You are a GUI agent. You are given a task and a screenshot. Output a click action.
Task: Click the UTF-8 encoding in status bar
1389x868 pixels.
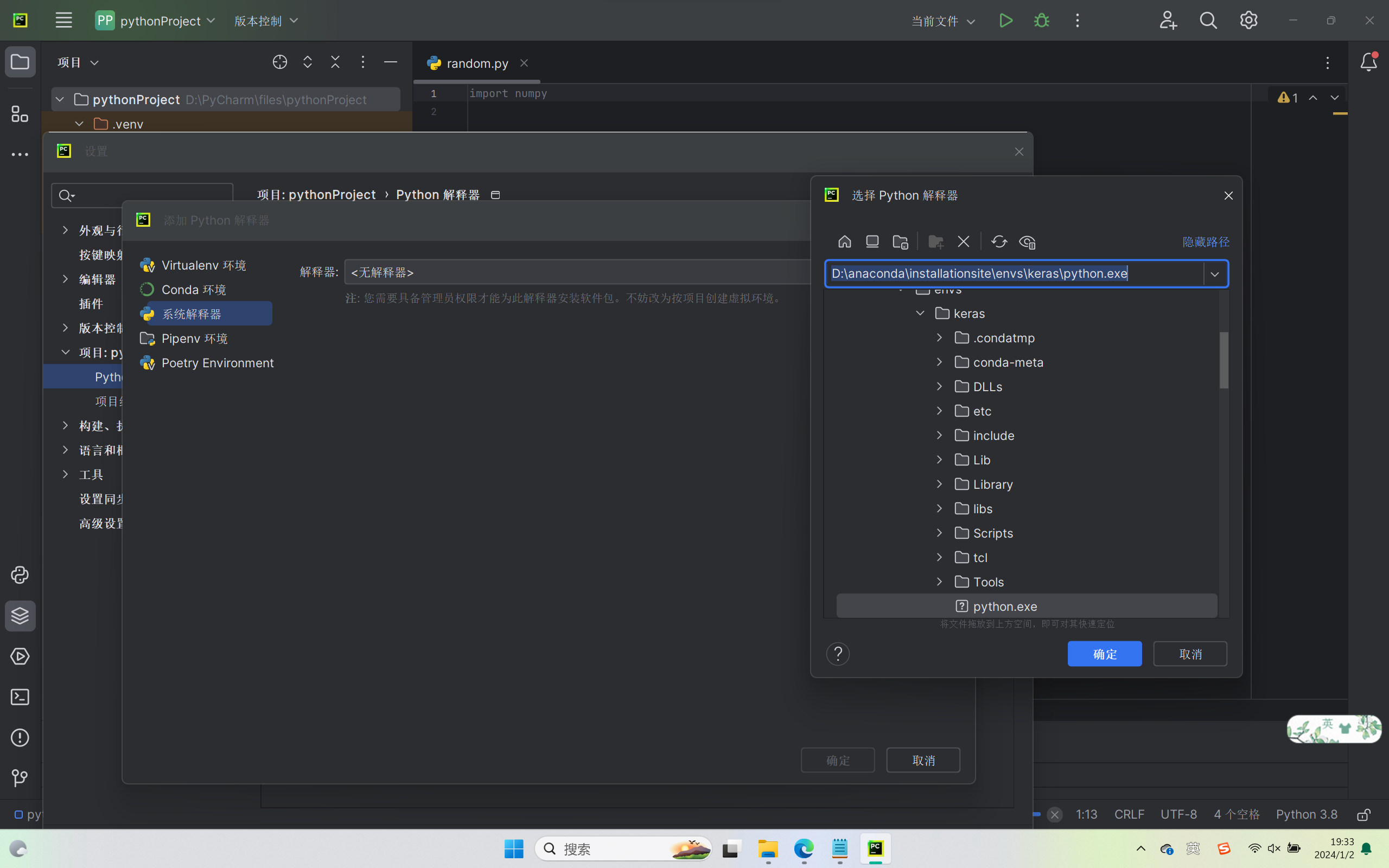tap(1178, 814)
